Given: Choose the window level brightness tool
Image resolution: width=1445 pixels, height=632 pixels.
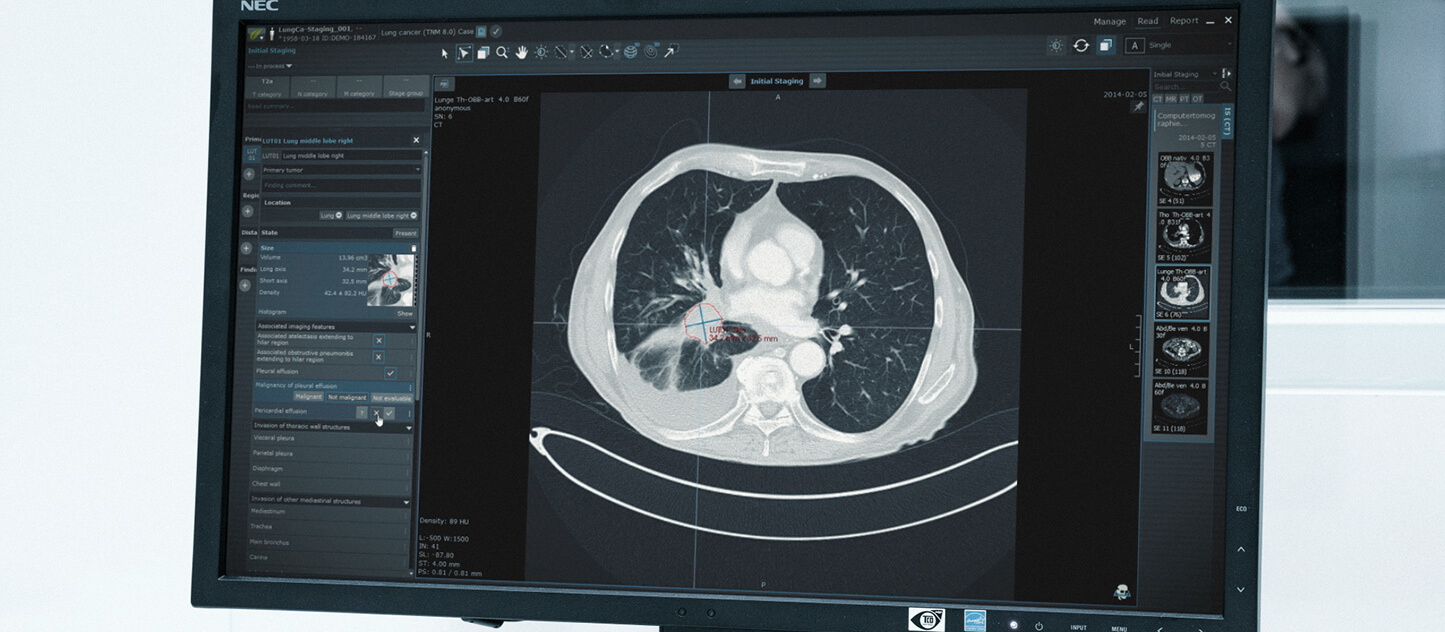Looking at the screenshot, I should (541, 53).
